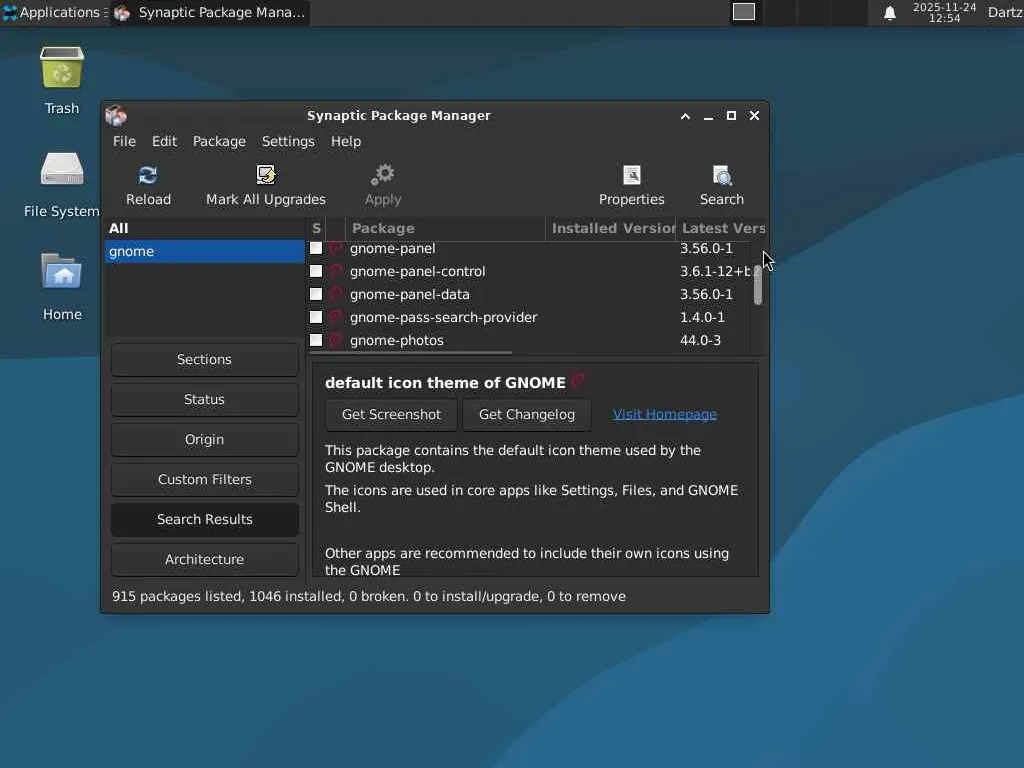
Task: Click the Debian swirl next to gnome-panel-control
Action: 336,271
